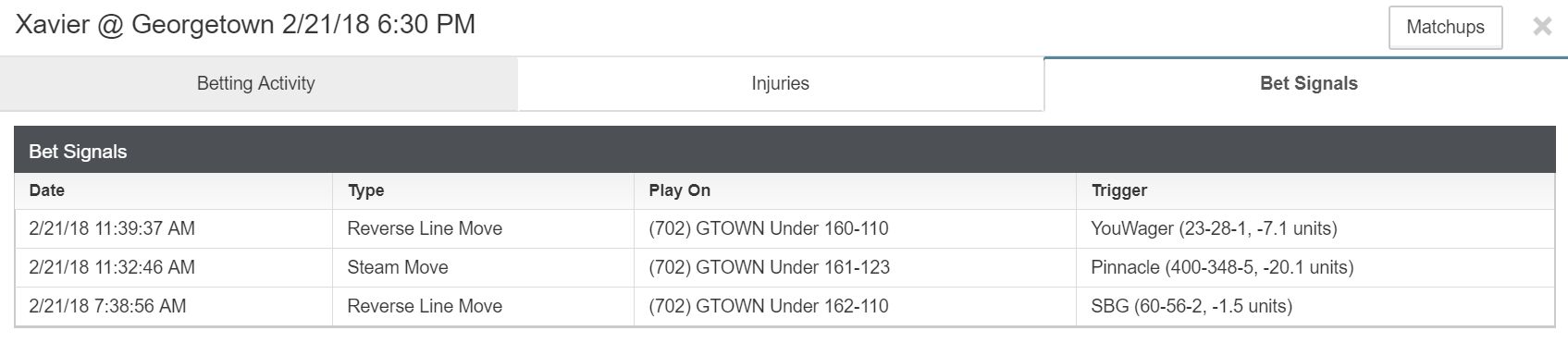Screen dimensions: 1568x343
Task: Select the 11:32:46 AM date cell
Action: point(174,267)
